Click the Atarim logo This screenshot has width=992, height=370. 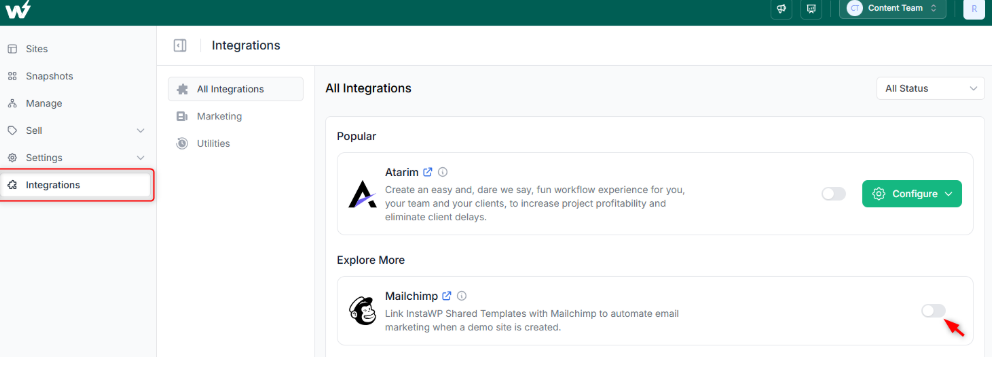[363, 194]
